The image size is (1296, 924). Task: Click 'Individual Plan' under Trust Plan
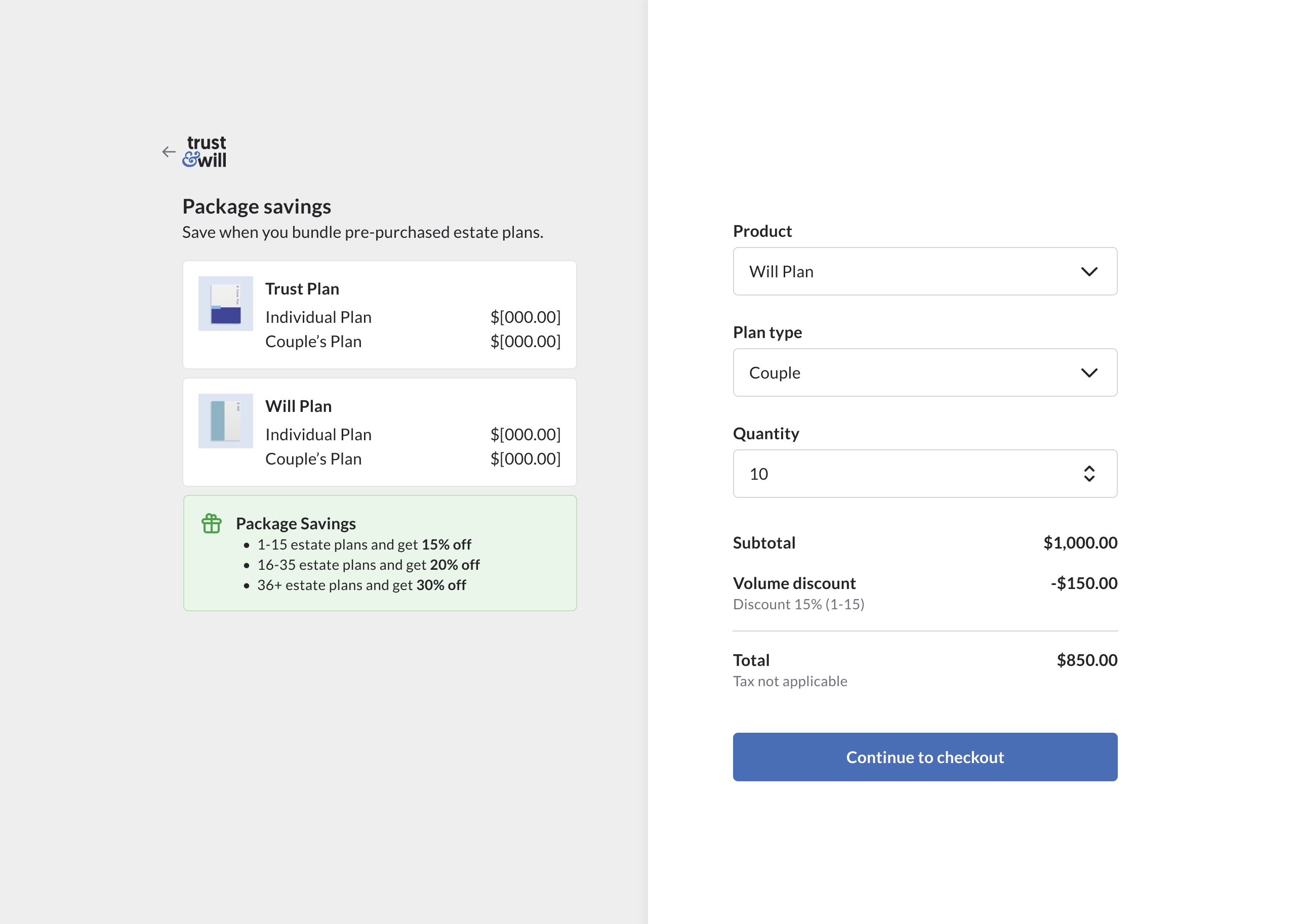pyautogui.click(x=318, y=317)
